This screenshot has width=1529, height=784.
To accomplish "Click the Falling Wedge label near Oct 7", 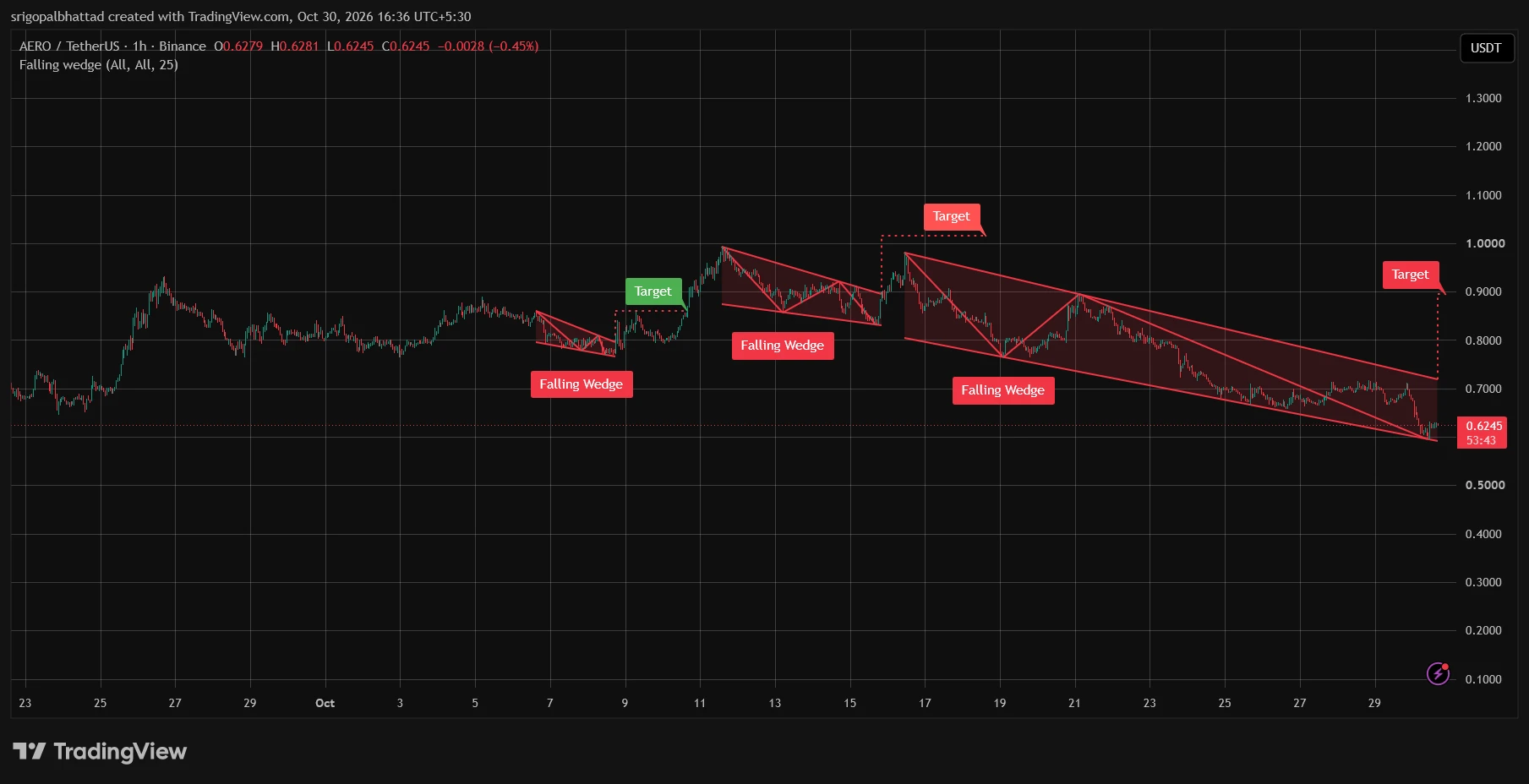I will (582, 384).
